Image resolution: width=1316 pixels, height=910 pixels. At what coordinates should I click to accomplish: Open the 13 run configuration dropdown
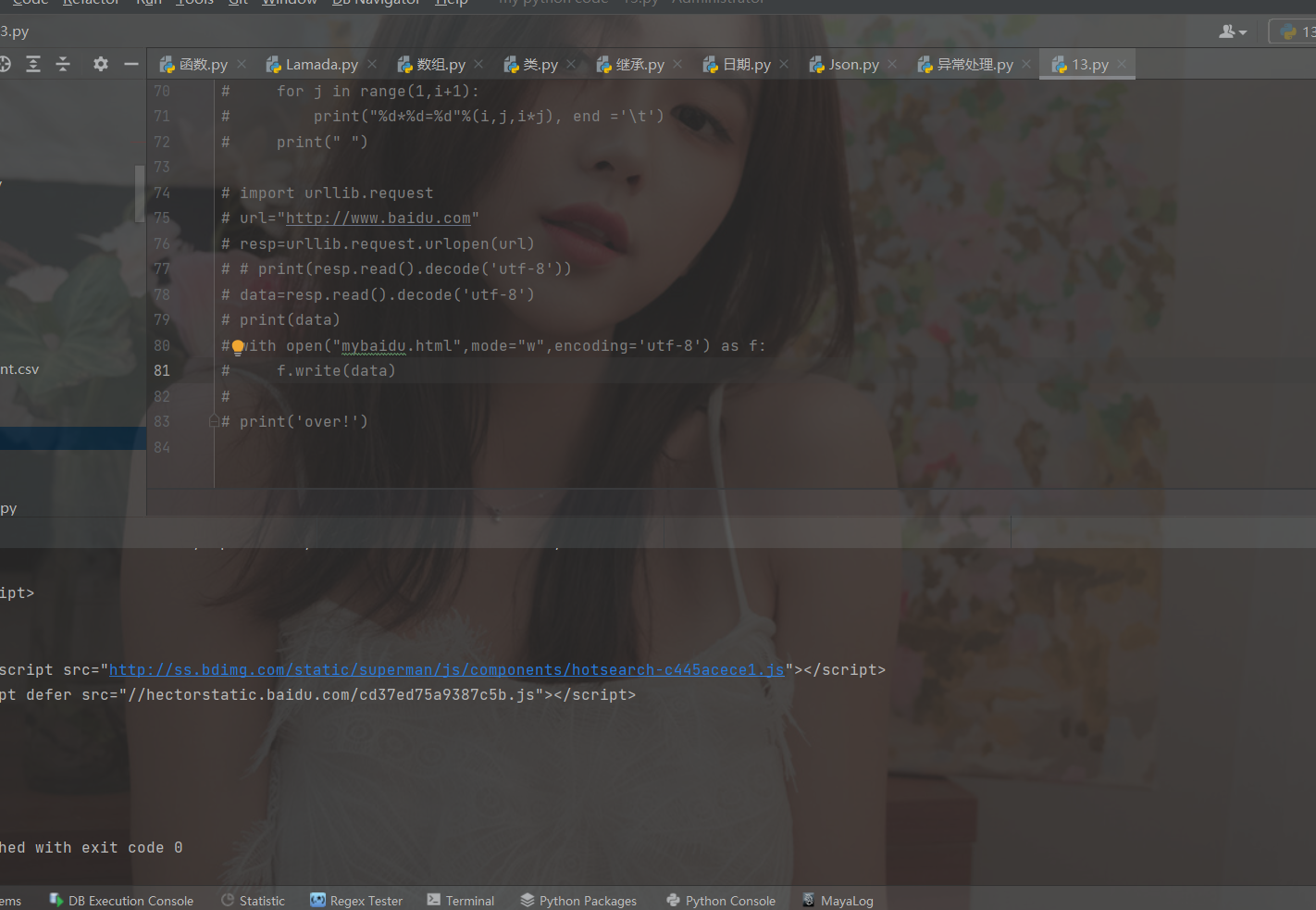click(1297, 31)
